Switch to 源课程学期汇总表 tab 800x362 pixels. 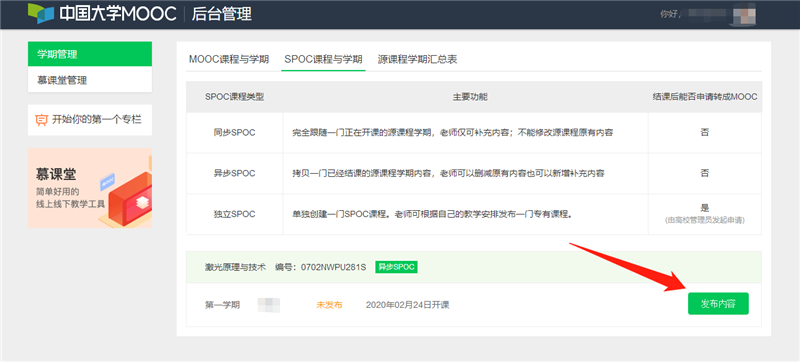[x=417, y=59]
